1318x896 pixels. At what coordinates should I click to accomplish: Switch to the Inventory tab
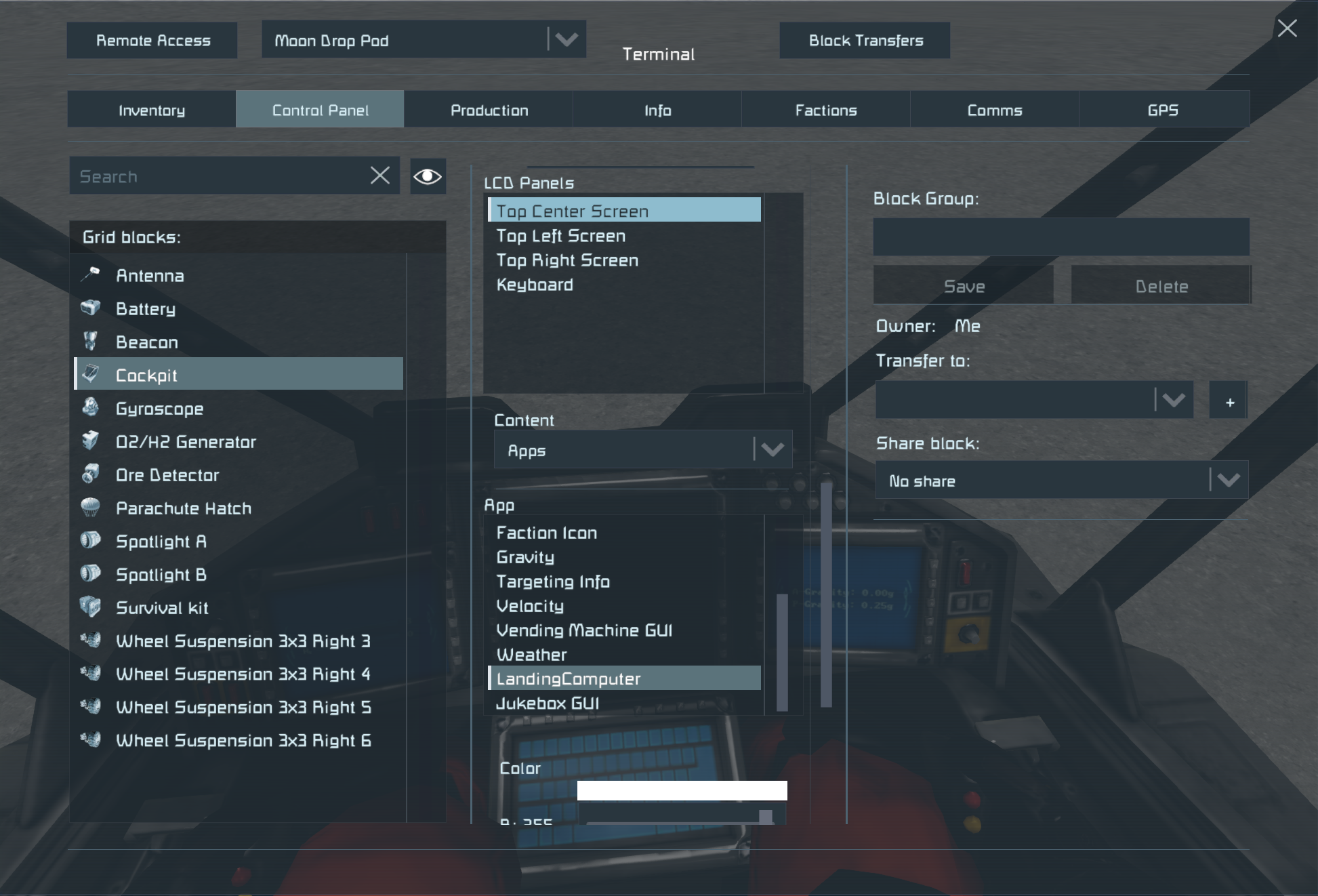(152, 110)
